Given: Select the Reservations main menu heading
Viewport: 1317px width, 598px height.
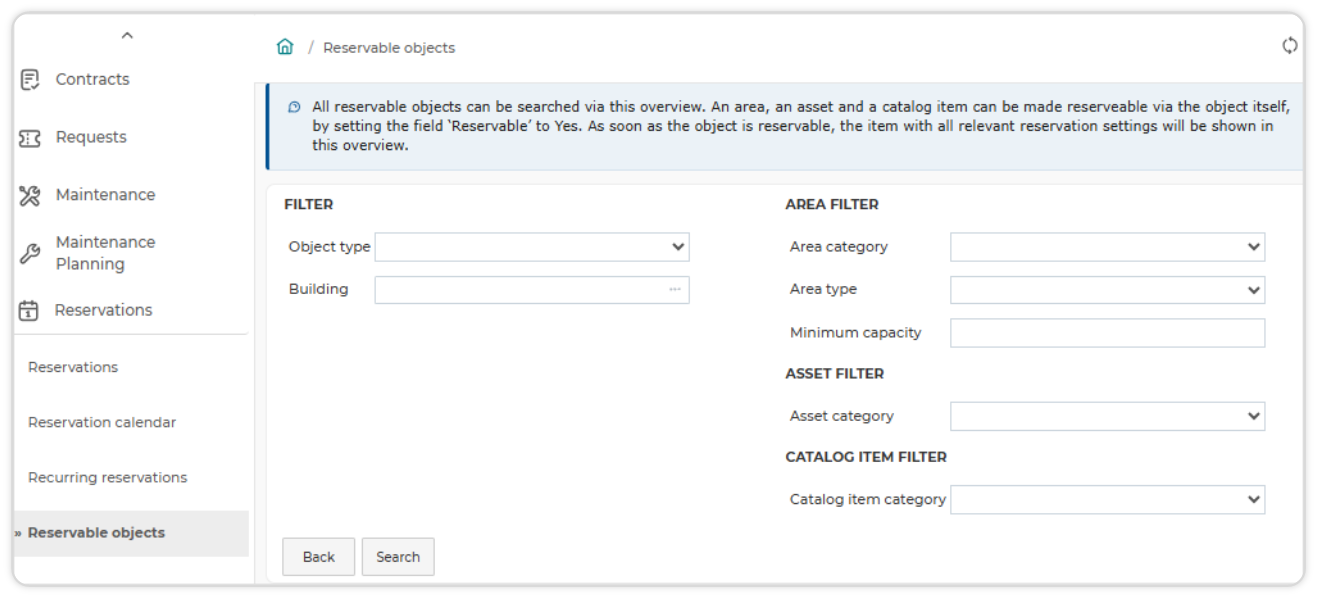Looking at the screenshot, I should point(103,310).
